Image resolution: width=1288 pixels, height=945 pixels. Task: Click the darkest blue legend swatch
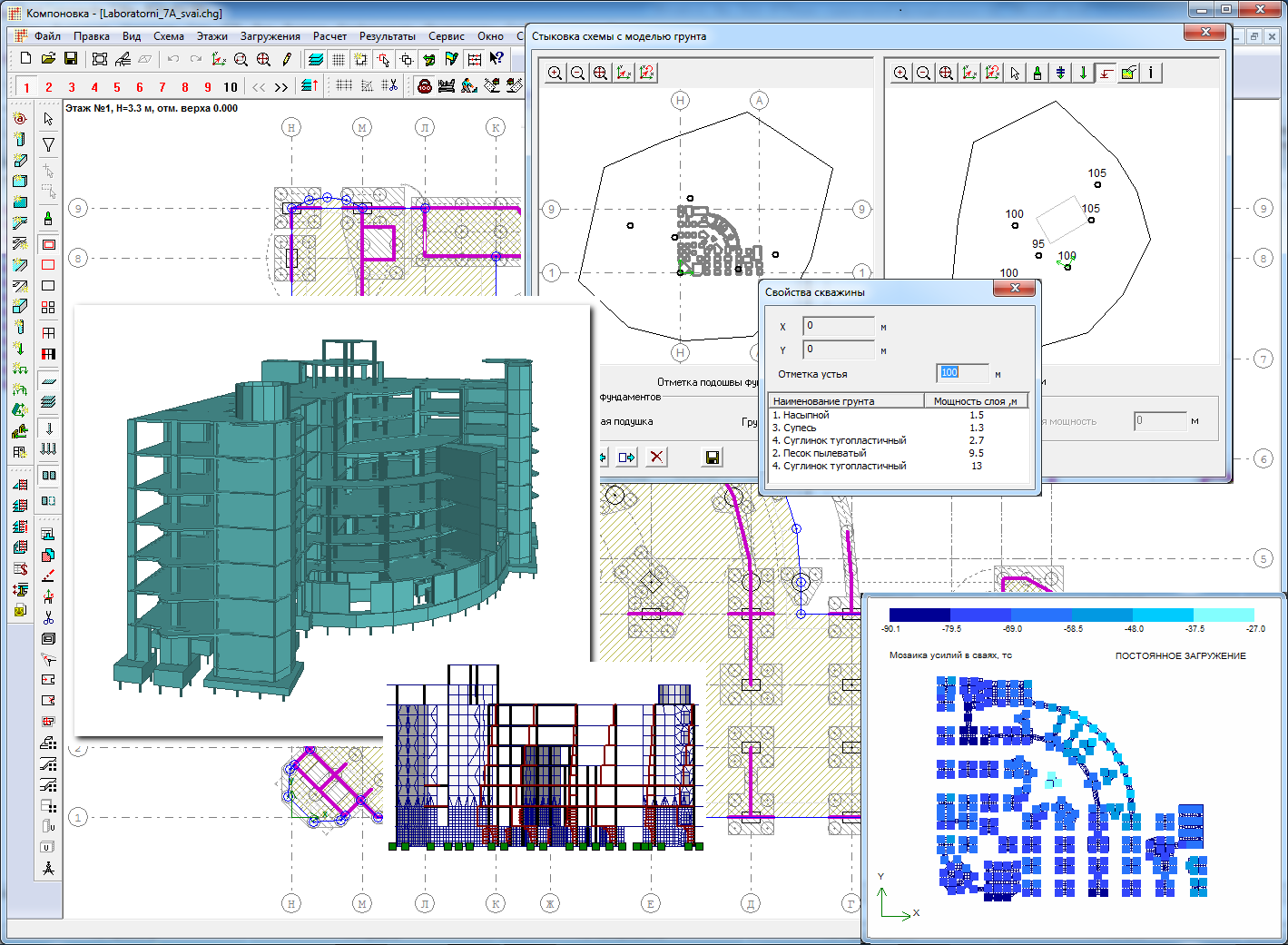click(x=919, y=615)
